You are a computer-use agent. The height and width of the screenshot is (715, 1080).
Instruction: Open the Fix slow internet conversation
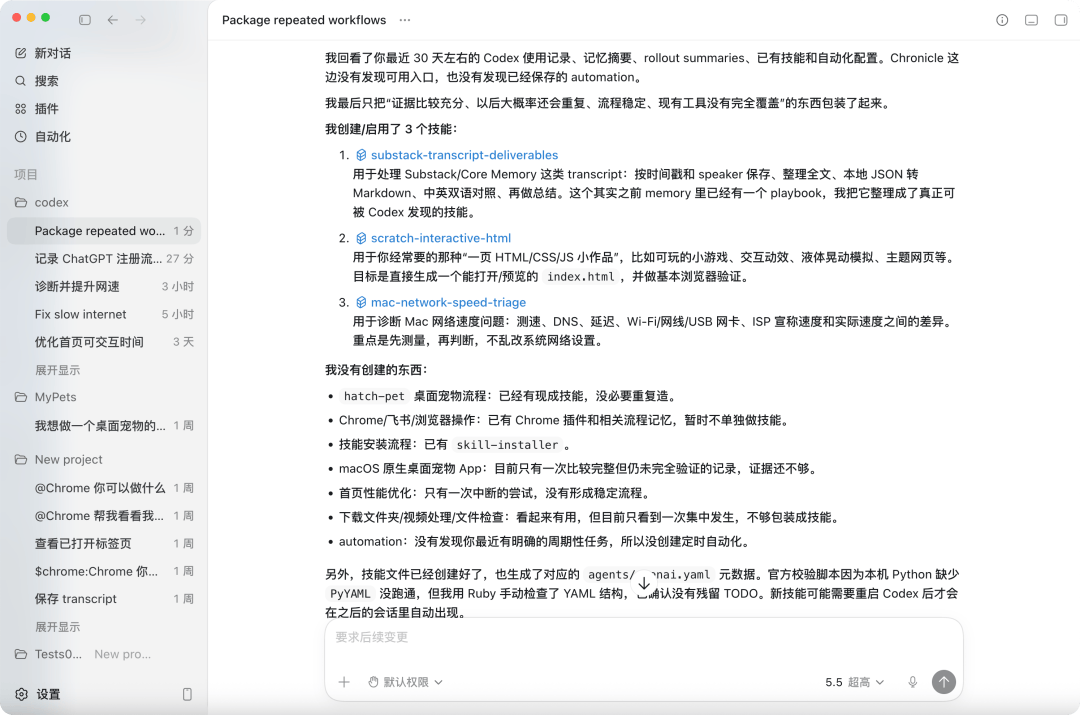(104, 314)
